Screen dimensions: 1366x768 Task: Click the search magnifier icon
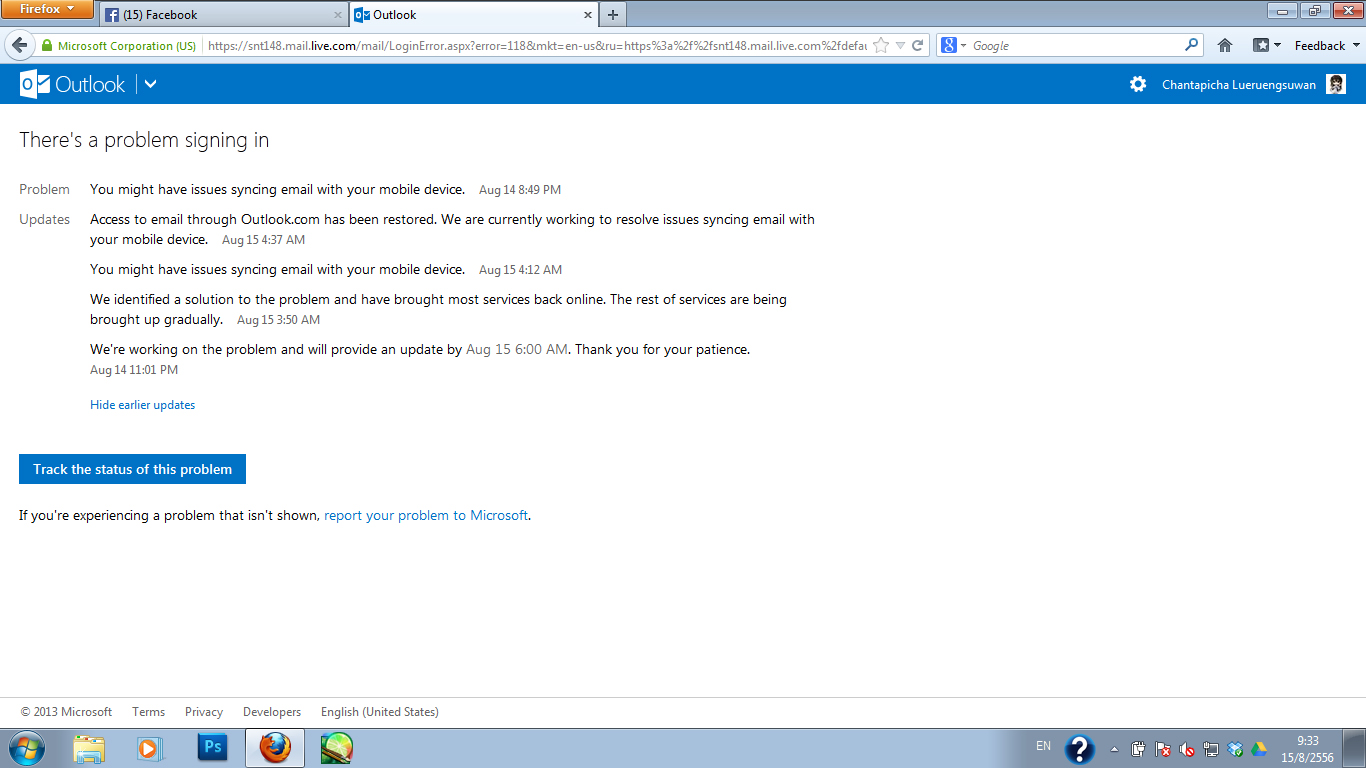[x=1191, y=45]
